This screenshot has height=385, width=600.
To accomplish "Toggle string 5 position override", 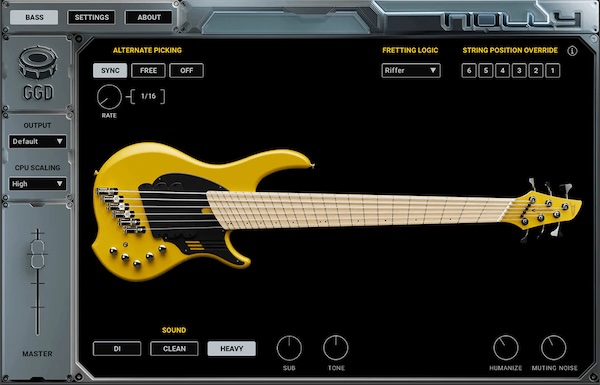I will (x=486, y=71).
